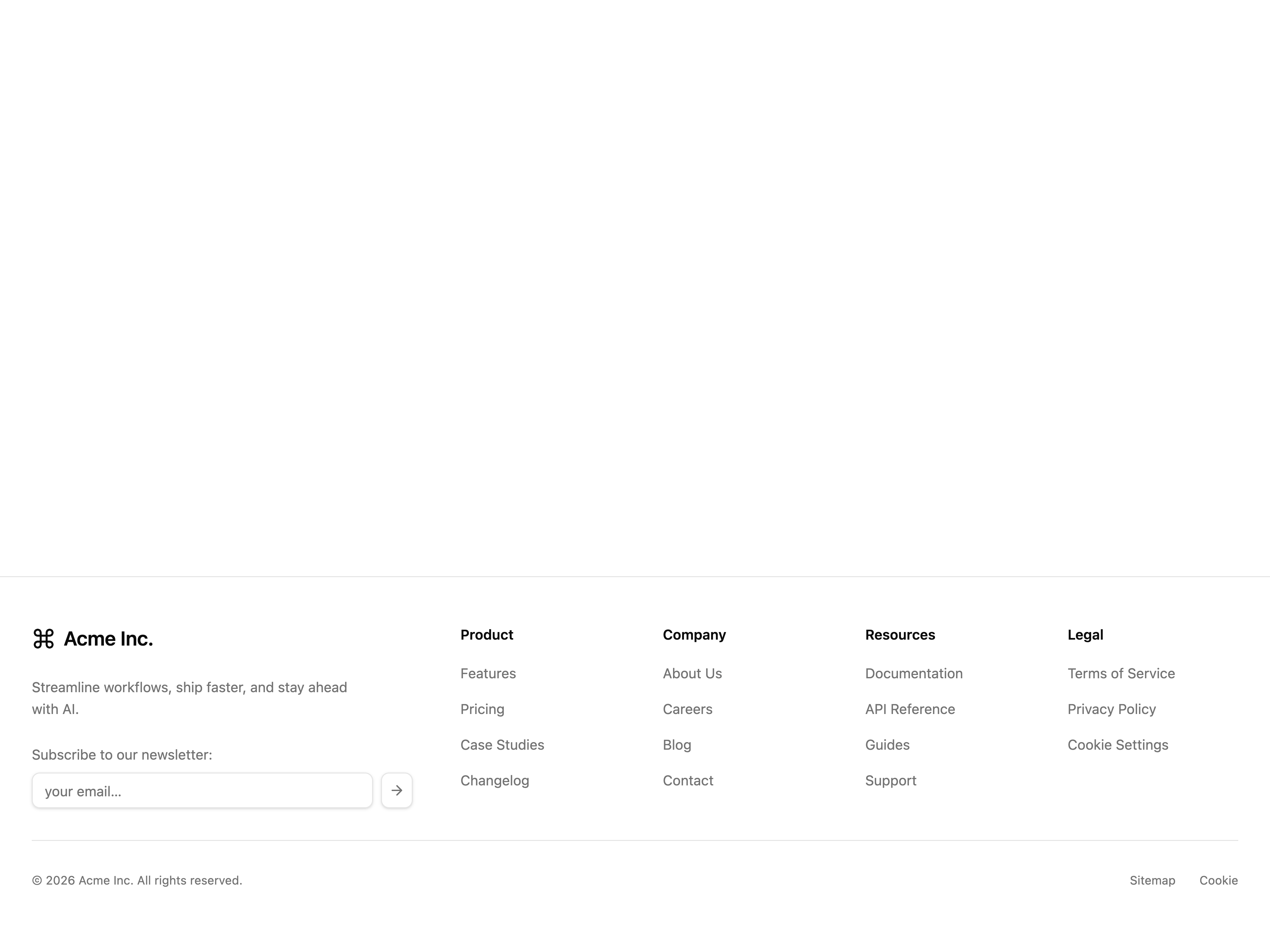The width and height of the screenshot is (1270, 952).
Task: Click the Contact link
Action: tap(688, 780)
